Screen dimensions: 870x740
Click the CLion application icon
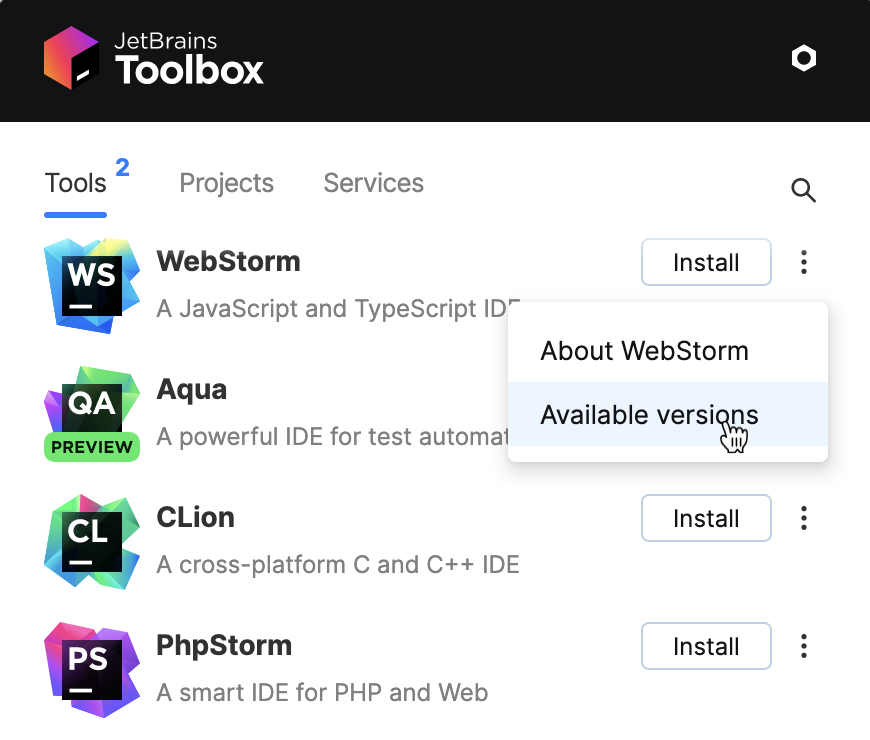[91, 539]
